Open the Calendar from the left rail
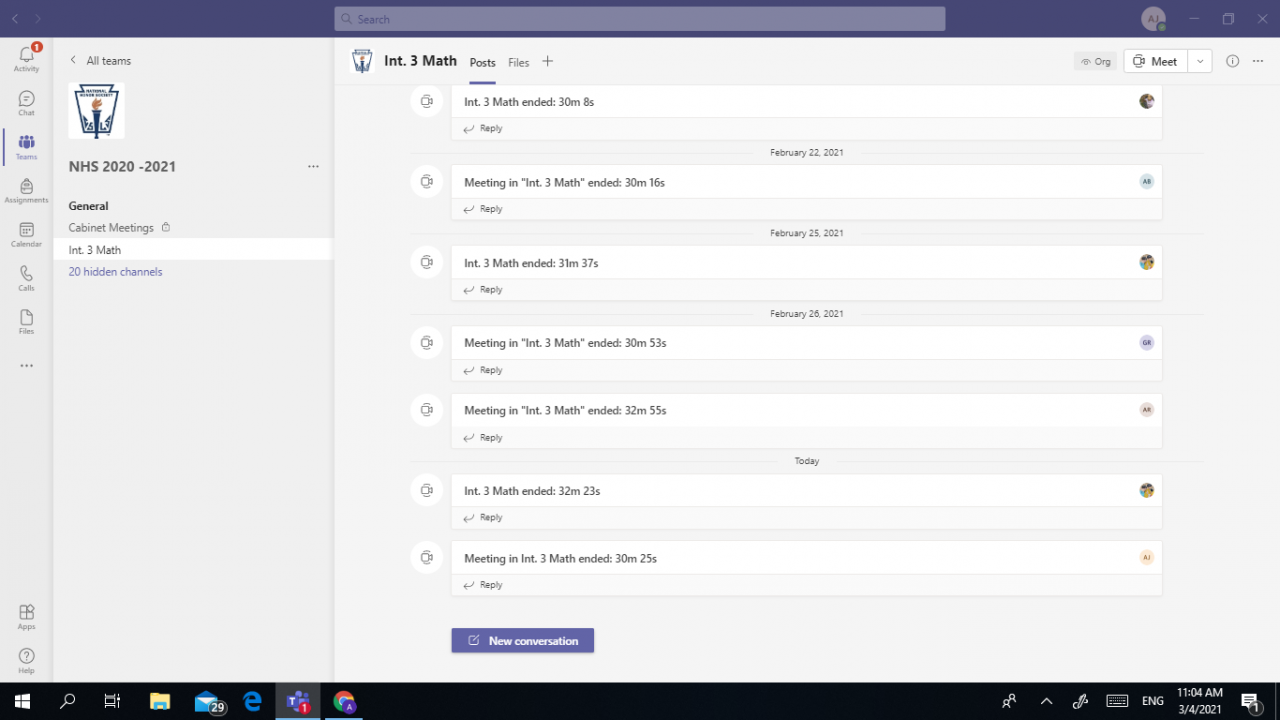Viewport: 1280px width, 720px height. [26, 234]
